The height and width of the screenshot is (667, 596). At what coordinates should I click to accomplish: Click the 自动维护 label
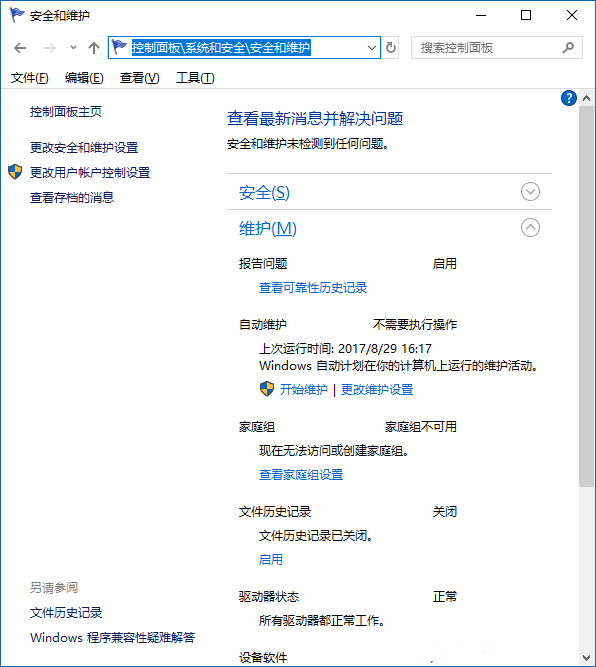click(263, 325)
